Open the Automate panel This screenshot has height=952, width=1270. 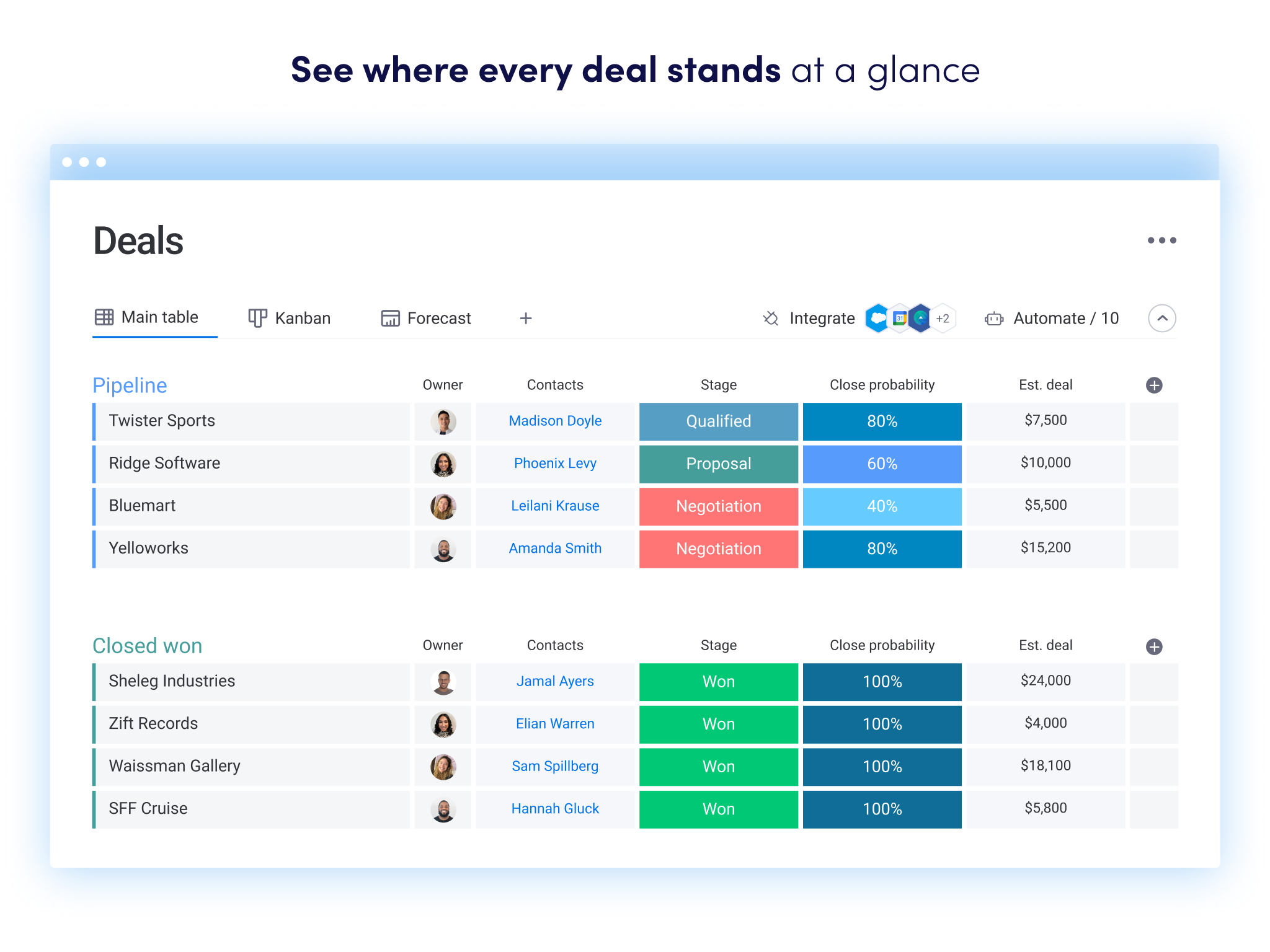[1063, 319]
